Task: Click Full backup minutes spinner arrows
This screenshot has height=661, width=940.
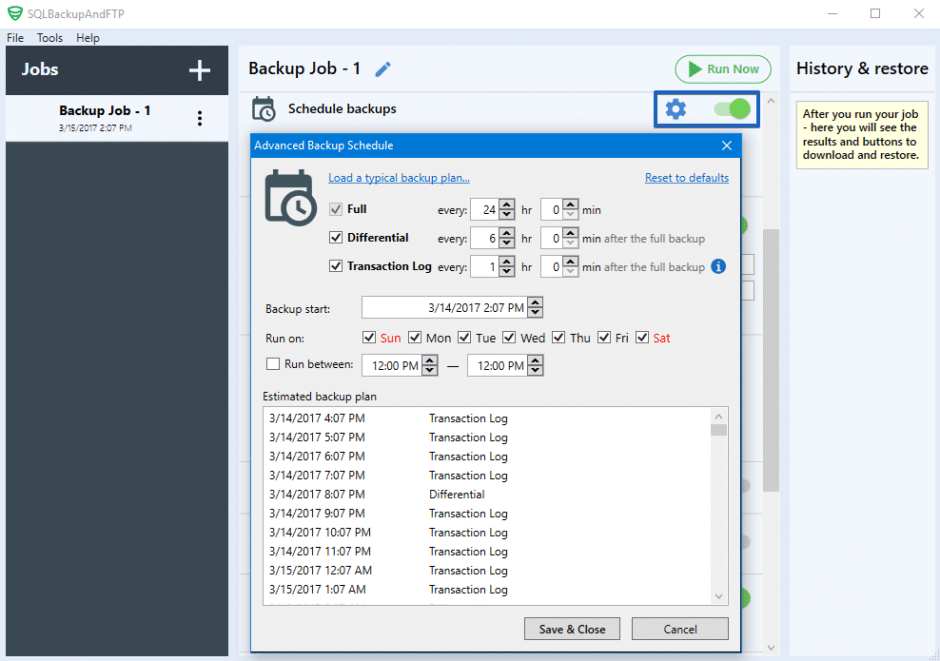Action: tap(571, 209)
